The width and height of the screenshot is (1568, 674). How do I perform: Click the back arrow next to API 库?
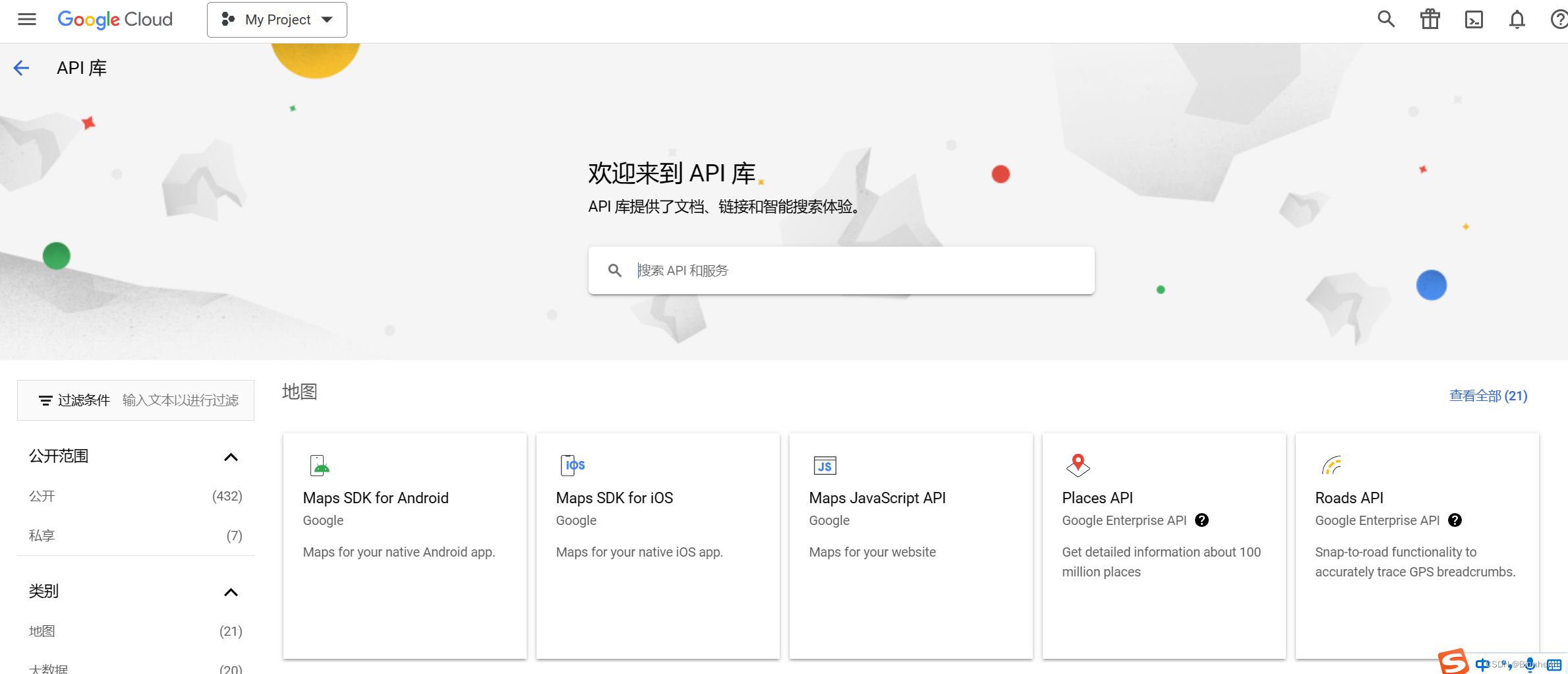(21, 67)
